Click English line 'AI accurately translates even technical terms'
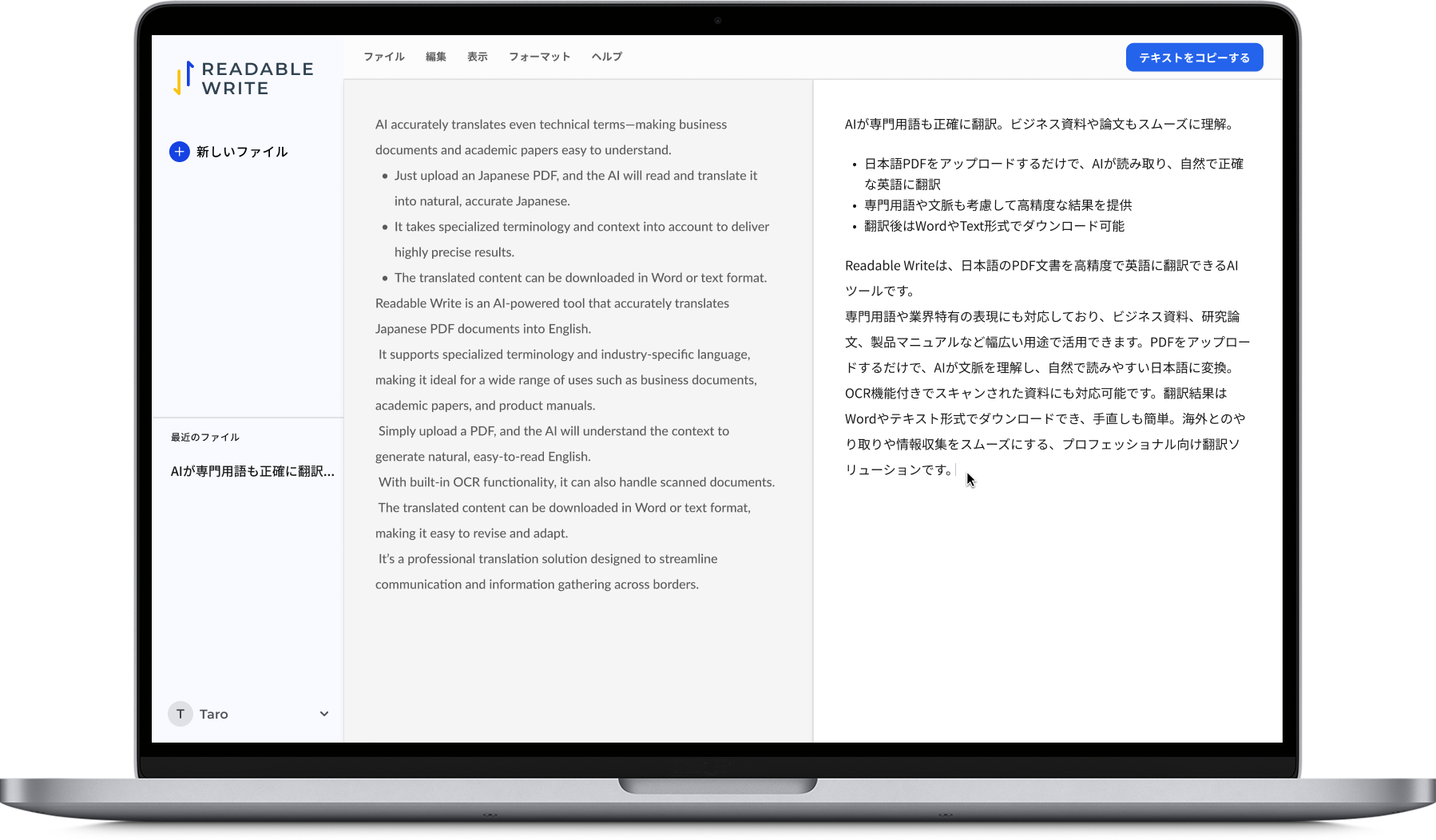The height and width of the screenshot is (840, 1436). [551, 125]
